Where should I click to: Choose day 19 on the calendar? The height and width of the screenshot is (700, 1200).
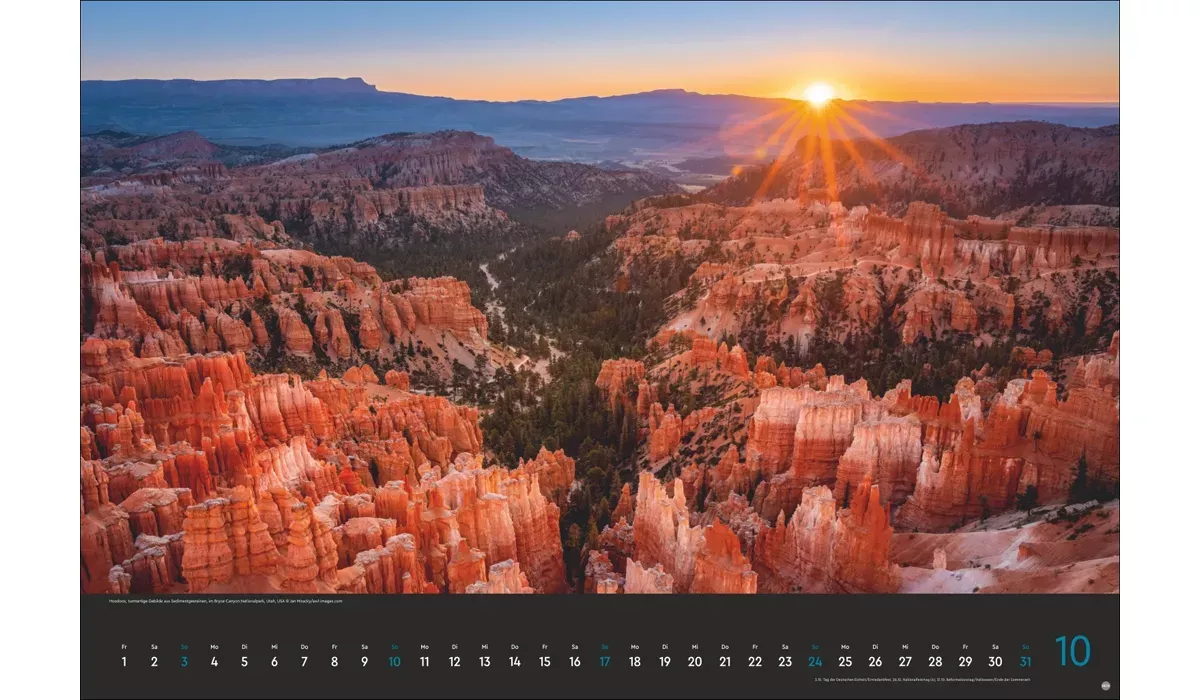(664, 662)
